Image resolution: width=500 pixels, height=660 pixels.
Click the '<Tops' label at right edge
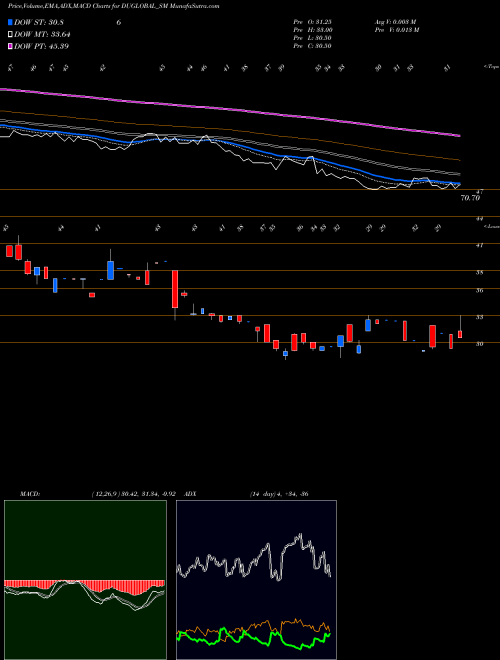(491, 67)
